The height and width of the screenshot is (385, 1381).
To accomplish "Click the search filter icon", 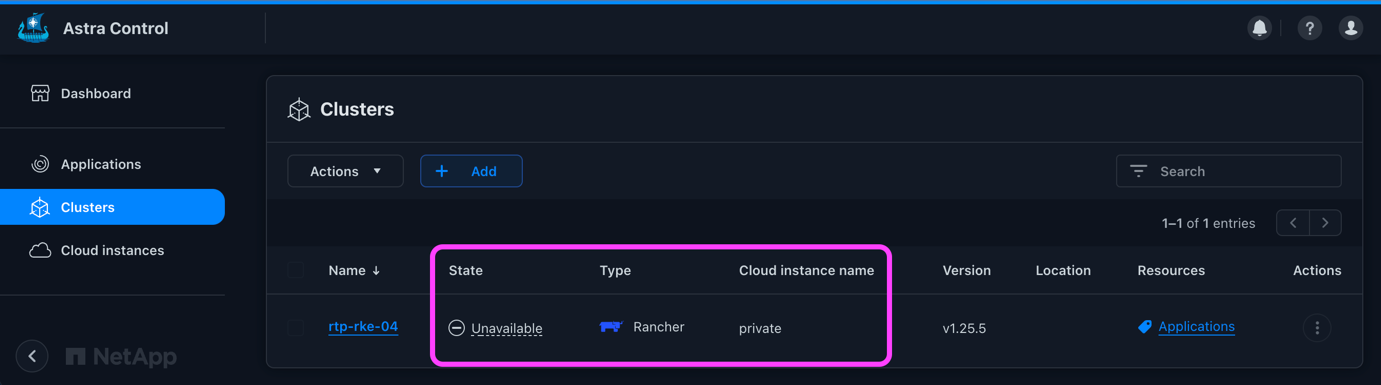I will (x=1138, y=171).
